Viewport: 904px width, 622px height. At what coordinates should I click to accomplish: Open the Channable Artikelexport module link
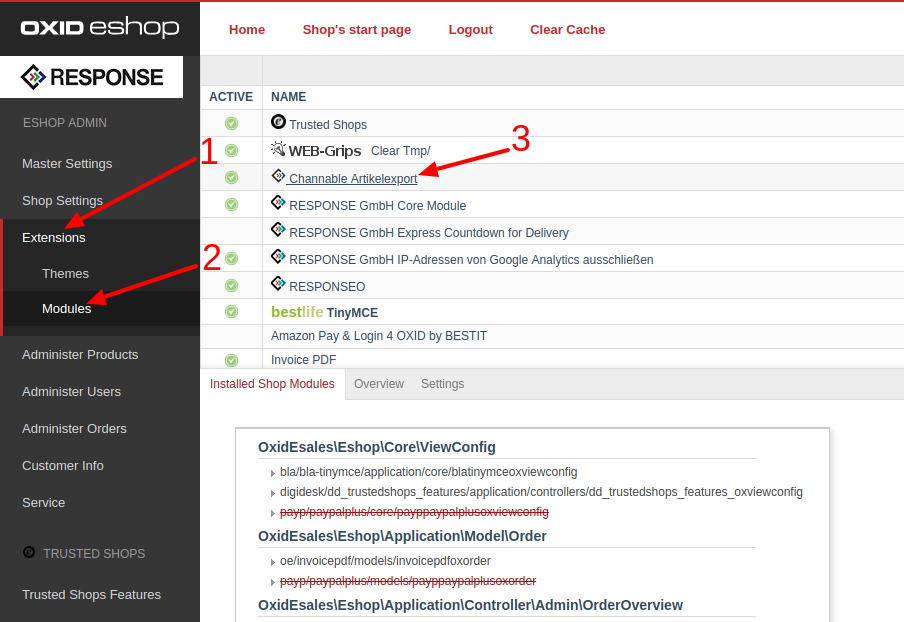[x=353, y=179]
